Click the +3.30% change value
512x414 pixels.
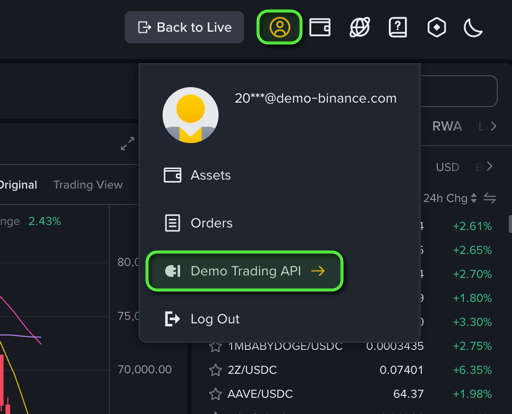click(x=472, y=322)
